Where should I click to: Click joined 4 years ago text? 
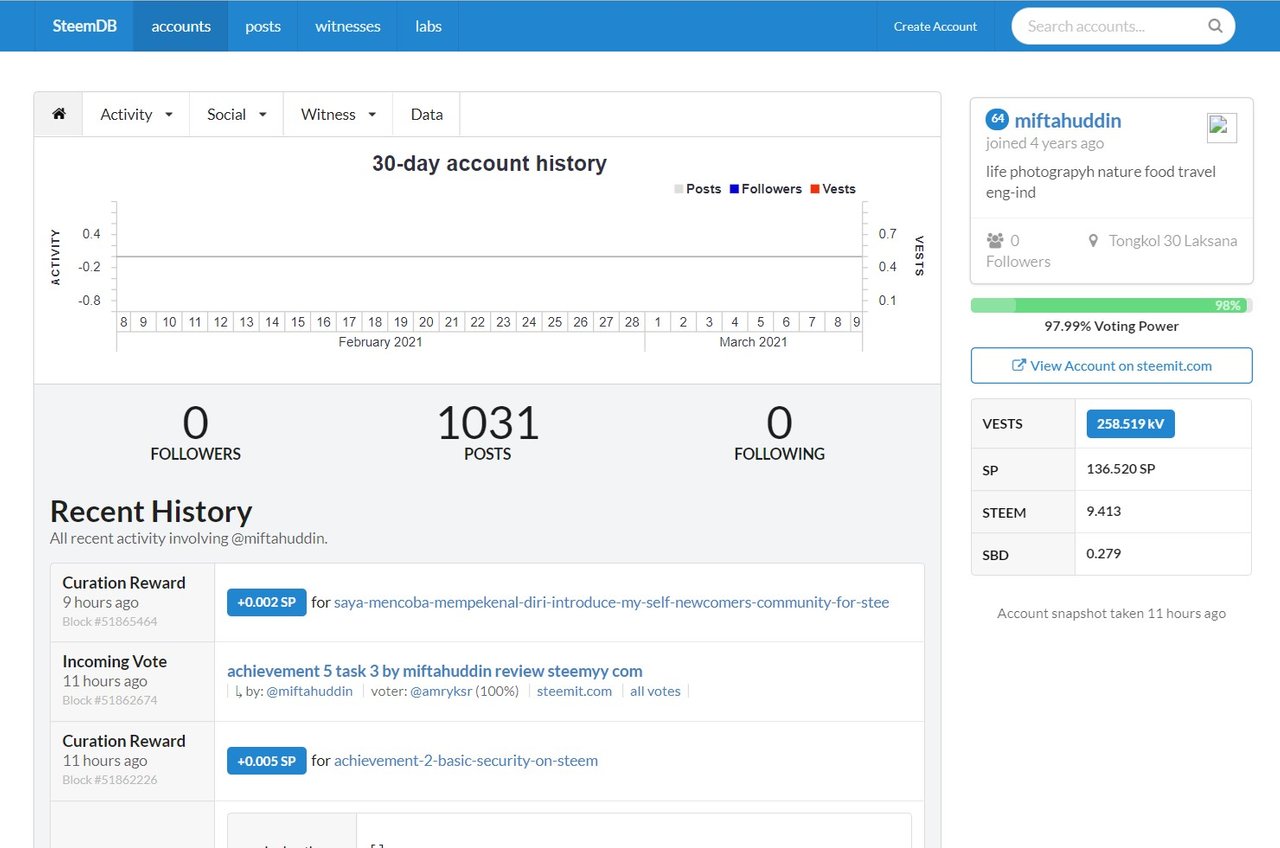1045,143
